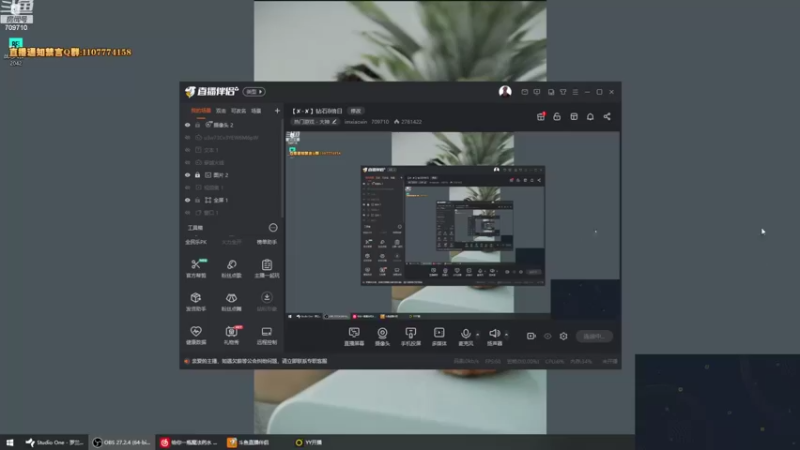The width and height of the screenshot is (800, 450).
Task: Open the cube assistant tool in toolbox
Action: point(196,301)
